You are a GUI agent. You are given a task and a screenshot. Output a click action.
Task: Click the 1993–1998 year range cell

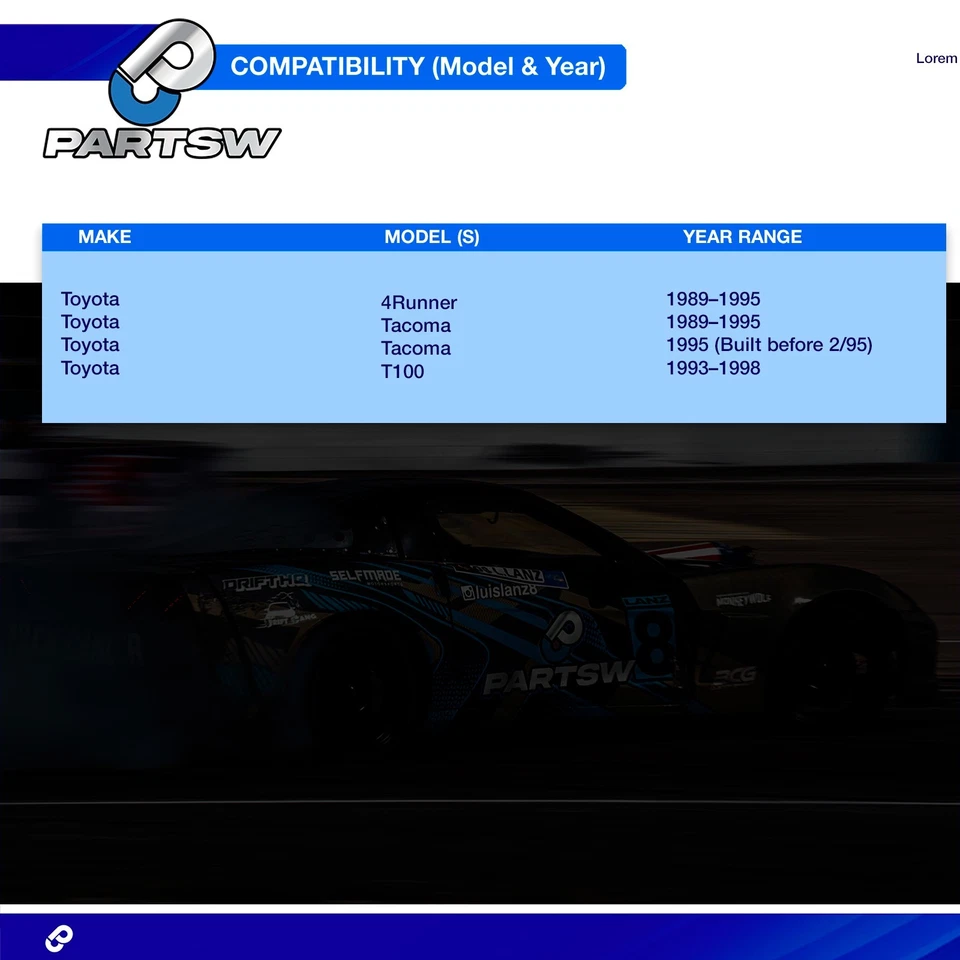[713, 368]
